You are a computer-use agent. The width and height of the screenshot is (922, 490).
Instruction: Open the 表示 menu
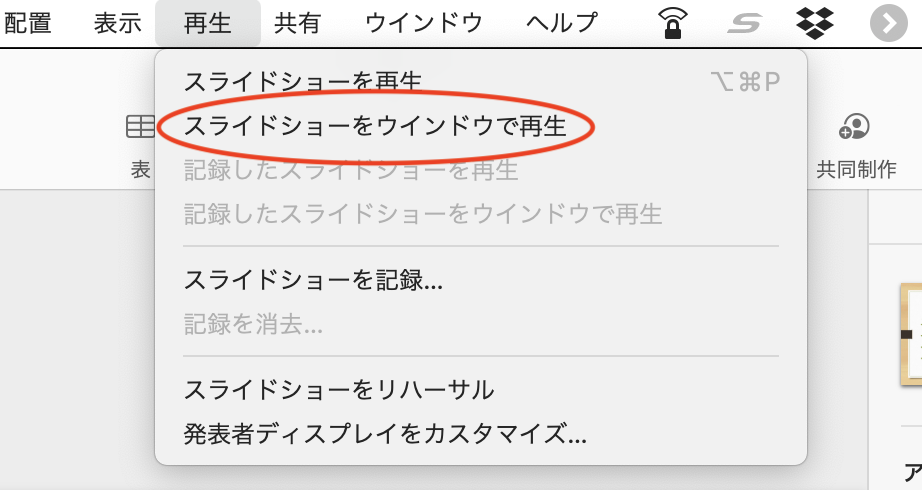pyautogui.click(x=118, y=24)
